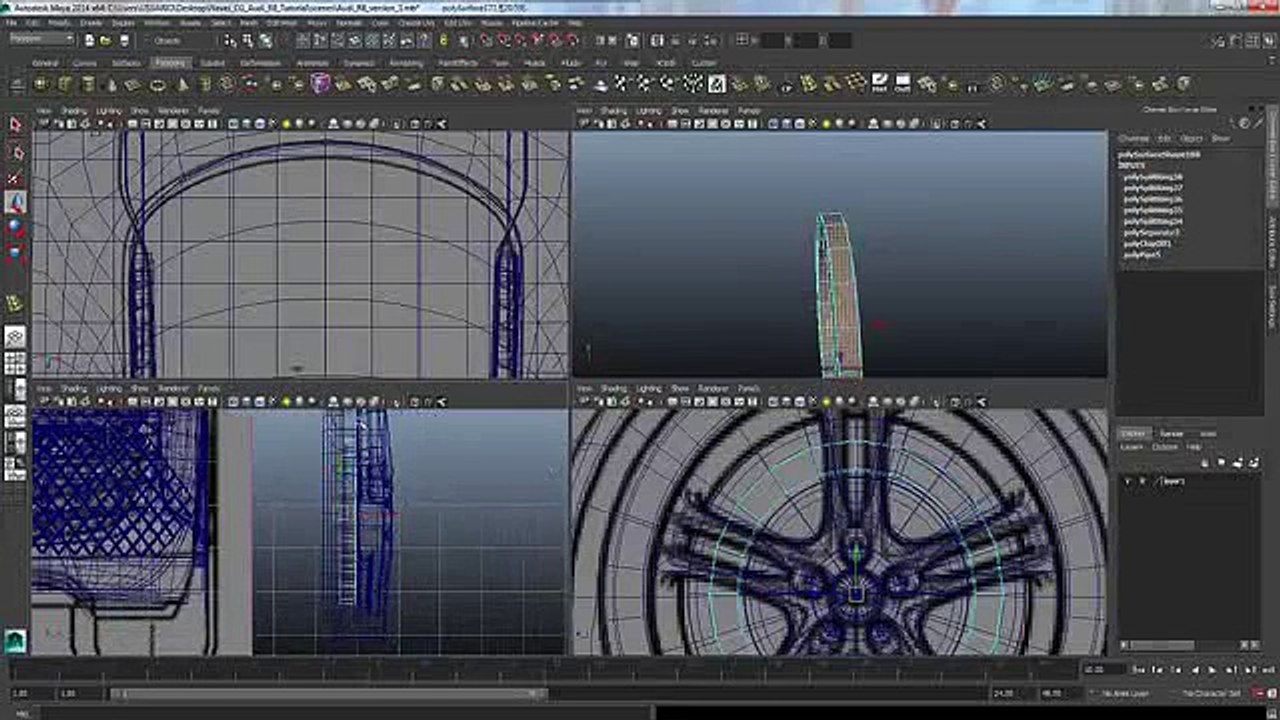Viewport: 1280px width, 720px height.
Task: Switch to the General shelf tab
Action: click(45, 62)
